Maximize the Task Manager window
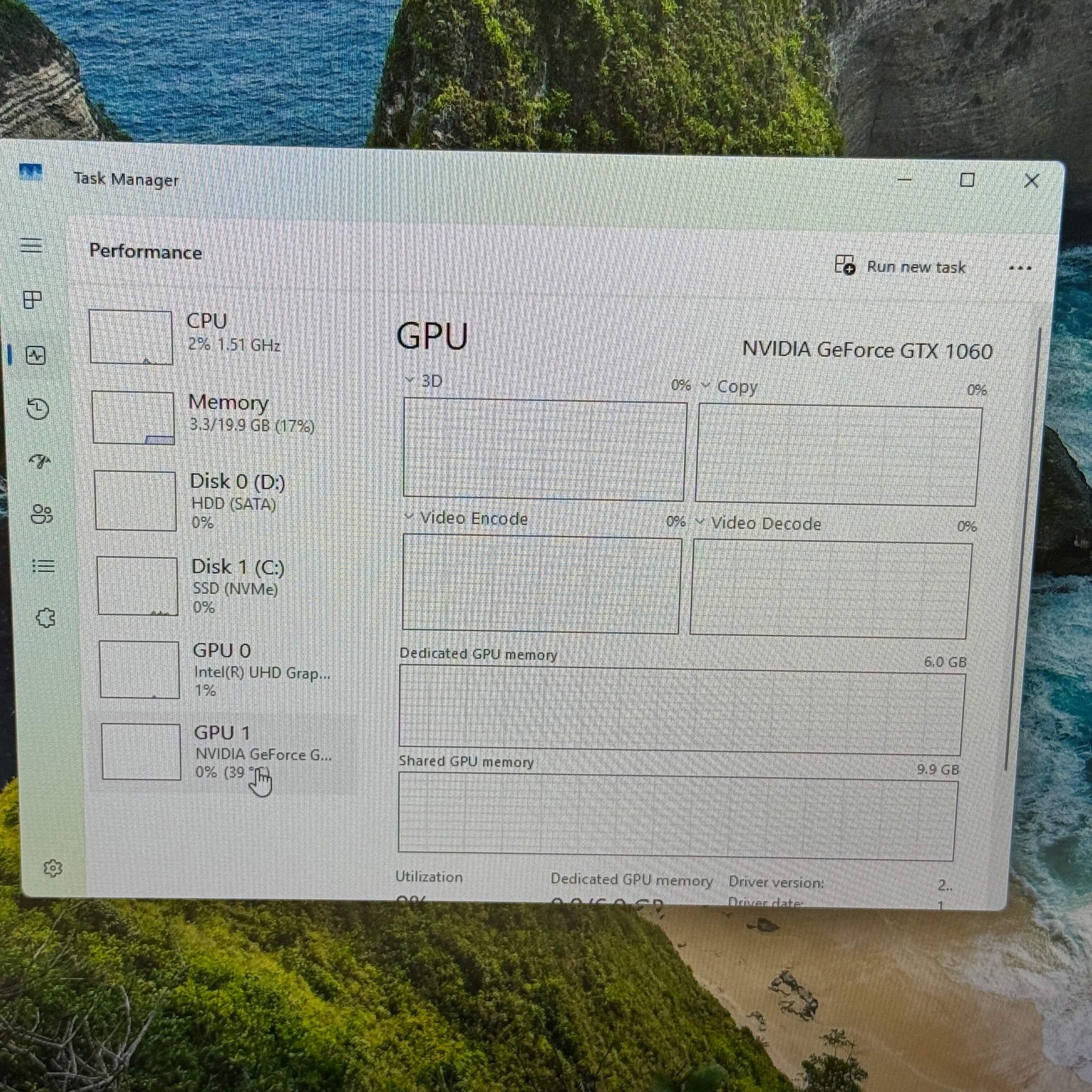 pos(967,180)
